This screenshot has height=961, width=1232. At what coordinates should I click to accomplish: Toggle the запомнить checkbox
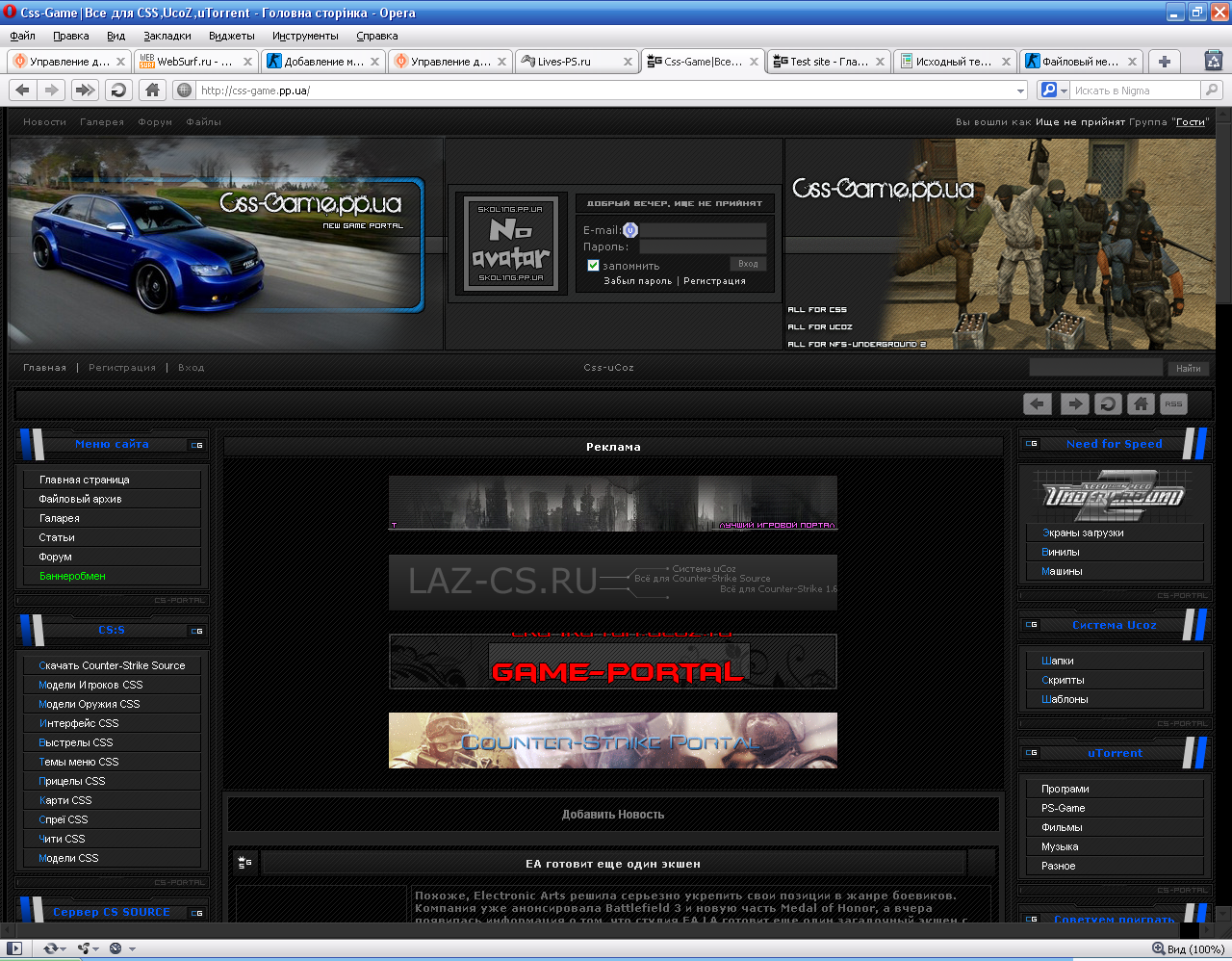[x=593, y=265]
